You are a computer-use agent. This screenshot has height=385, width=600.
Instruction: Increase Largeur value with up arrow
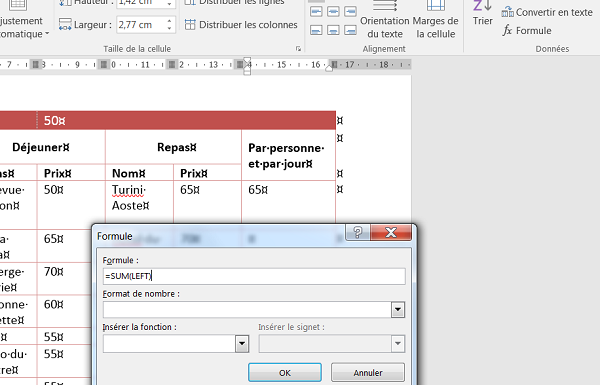click(x=169, y=21)
